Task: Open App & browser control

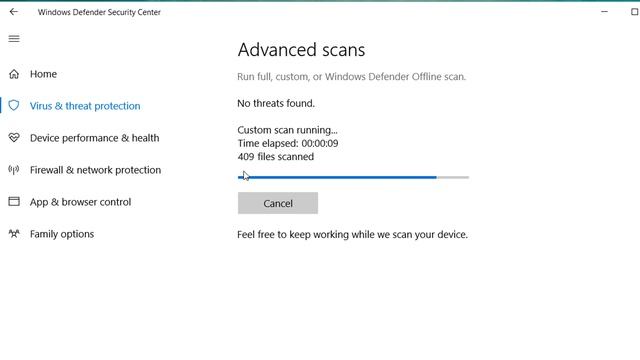Action: (x=80, y=202)
